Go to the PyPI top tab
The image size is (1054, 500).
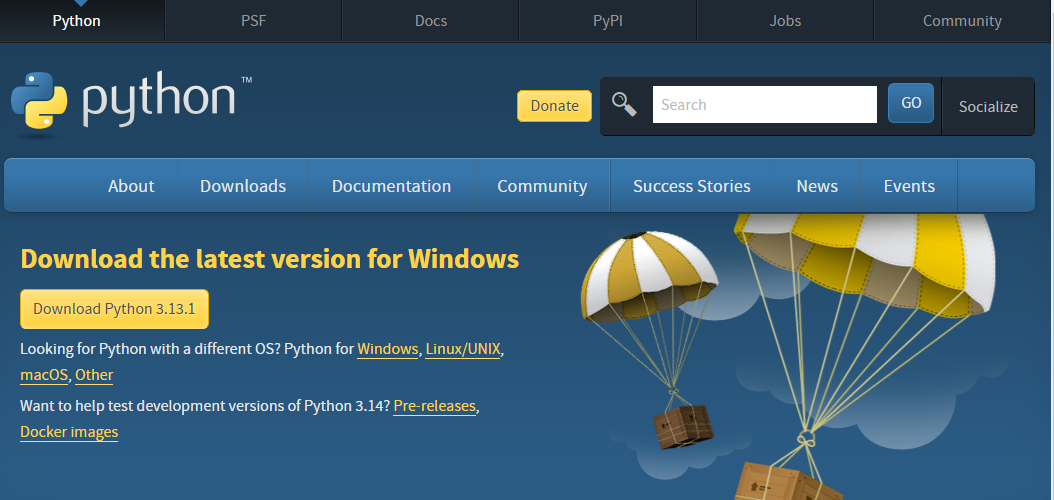pos(608,21)
